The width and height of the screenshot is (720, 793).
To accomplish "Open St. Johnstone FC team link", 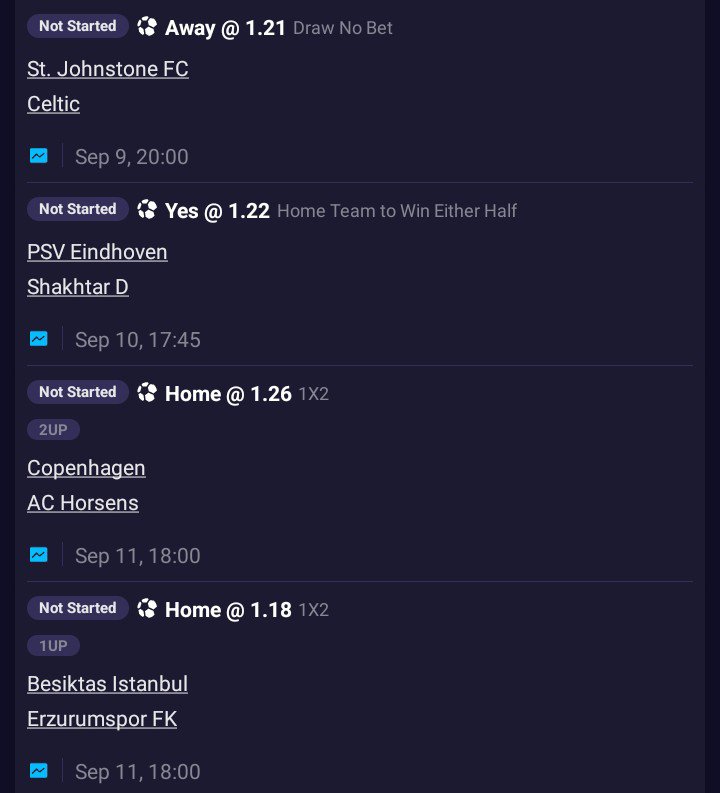I will click(108, 69).
